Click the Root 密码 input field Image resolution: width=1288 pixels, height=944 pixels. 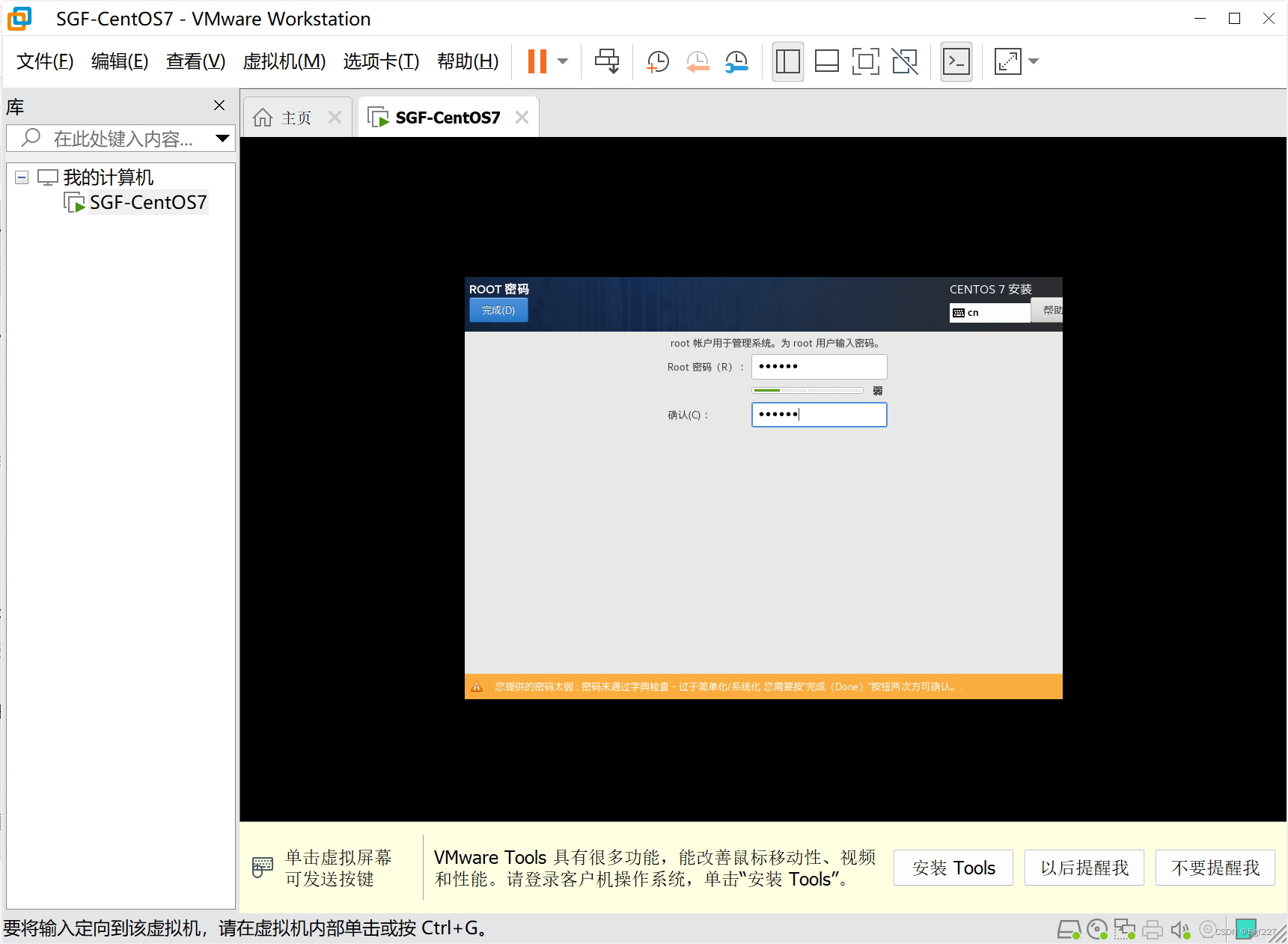coord(819,367)
